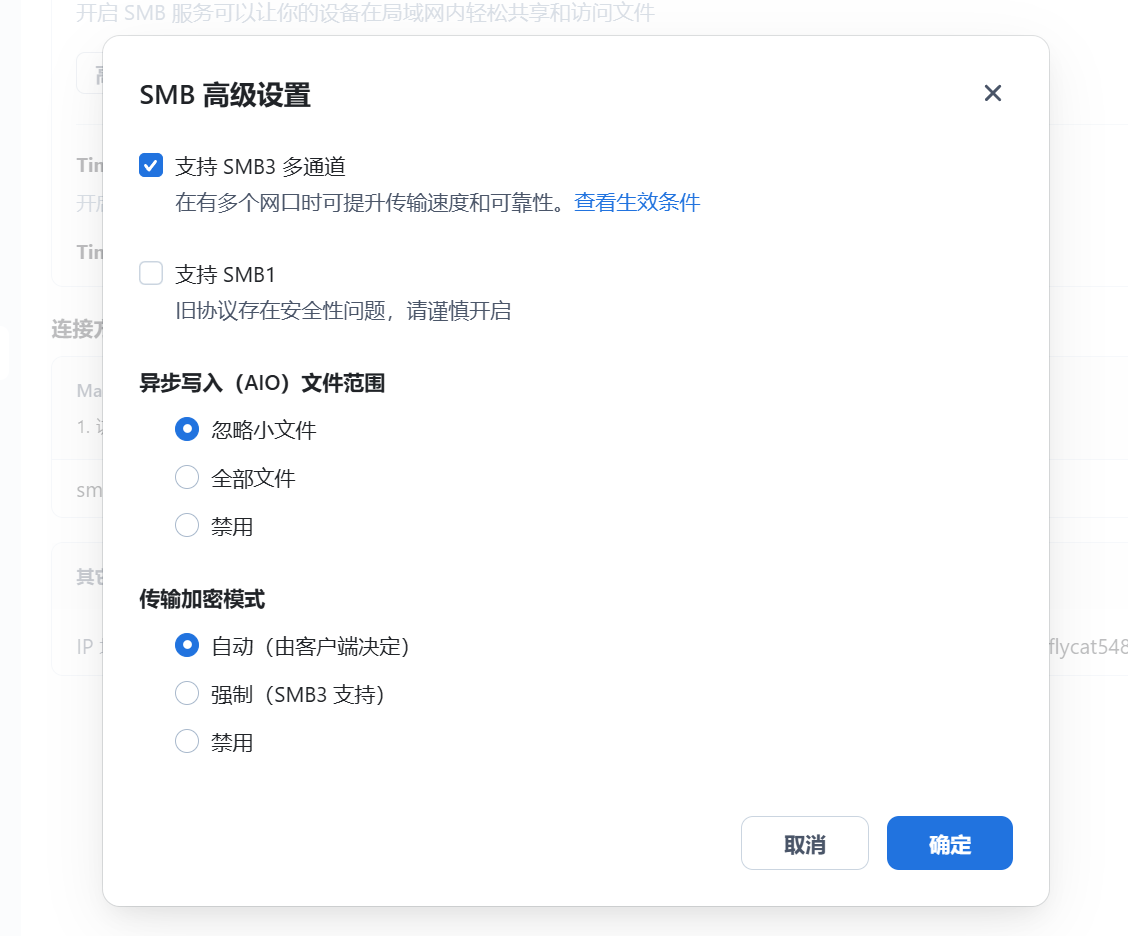Image resolution: width=1128 pixels, height=936 pixels.
Task: Select 禁用 radio under 传输加密模式
Action: point(187,741)
